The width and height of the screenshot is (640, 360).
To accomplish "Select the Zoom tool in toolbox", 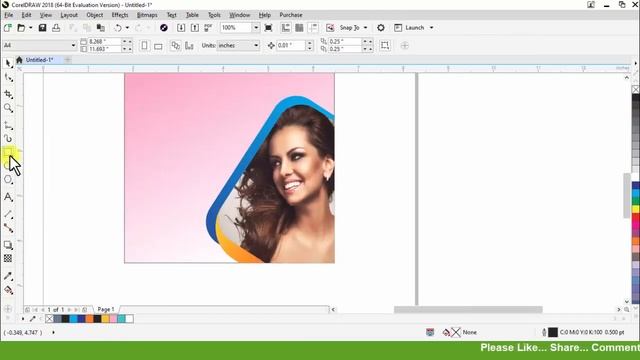I will pyautogui.click(x=9, y=108).
